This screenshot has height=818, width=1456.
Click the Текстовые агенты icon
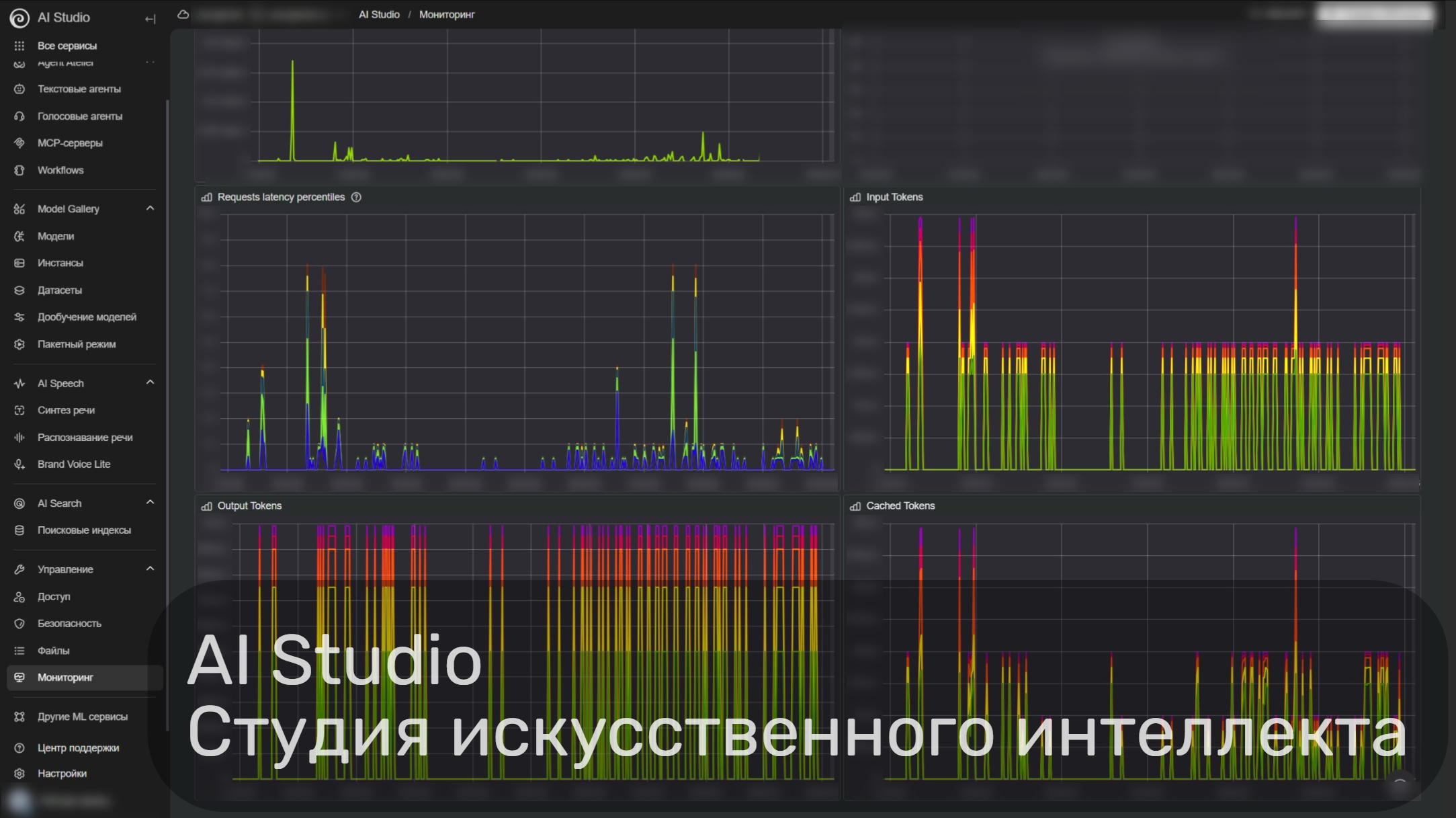(x=19, y=89)
